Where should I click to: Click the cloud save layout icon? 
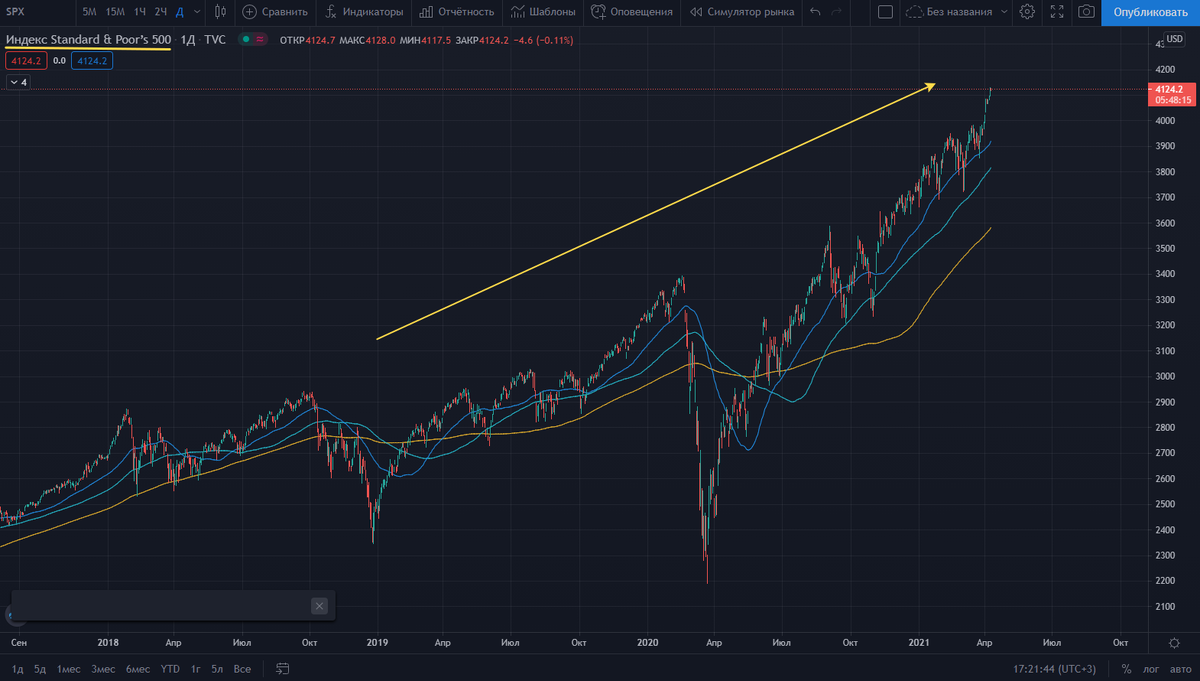point(915,12)
